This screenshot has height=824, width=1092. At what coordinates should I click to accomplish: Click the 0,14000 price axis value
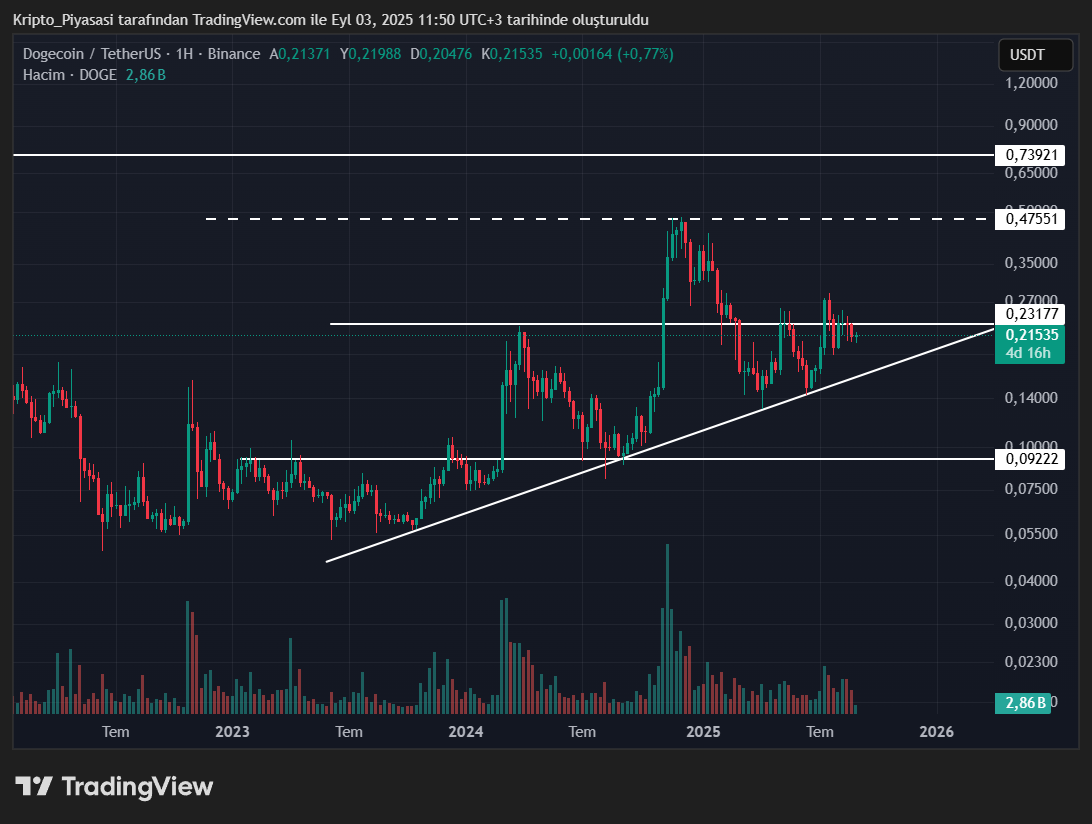click(1031, 398)
